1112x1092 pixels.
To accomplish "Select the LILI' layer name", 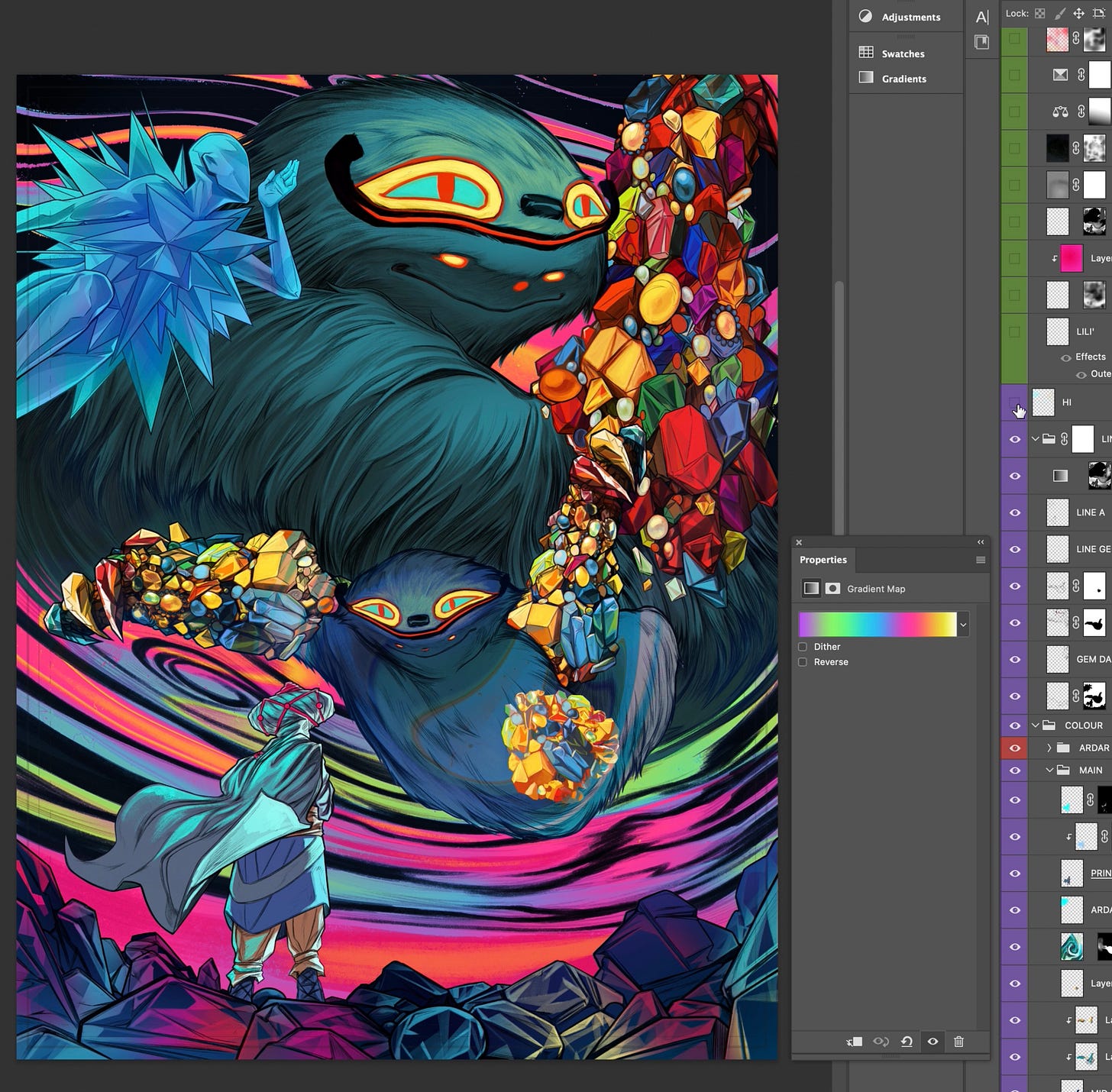I will pos(1085,331).
